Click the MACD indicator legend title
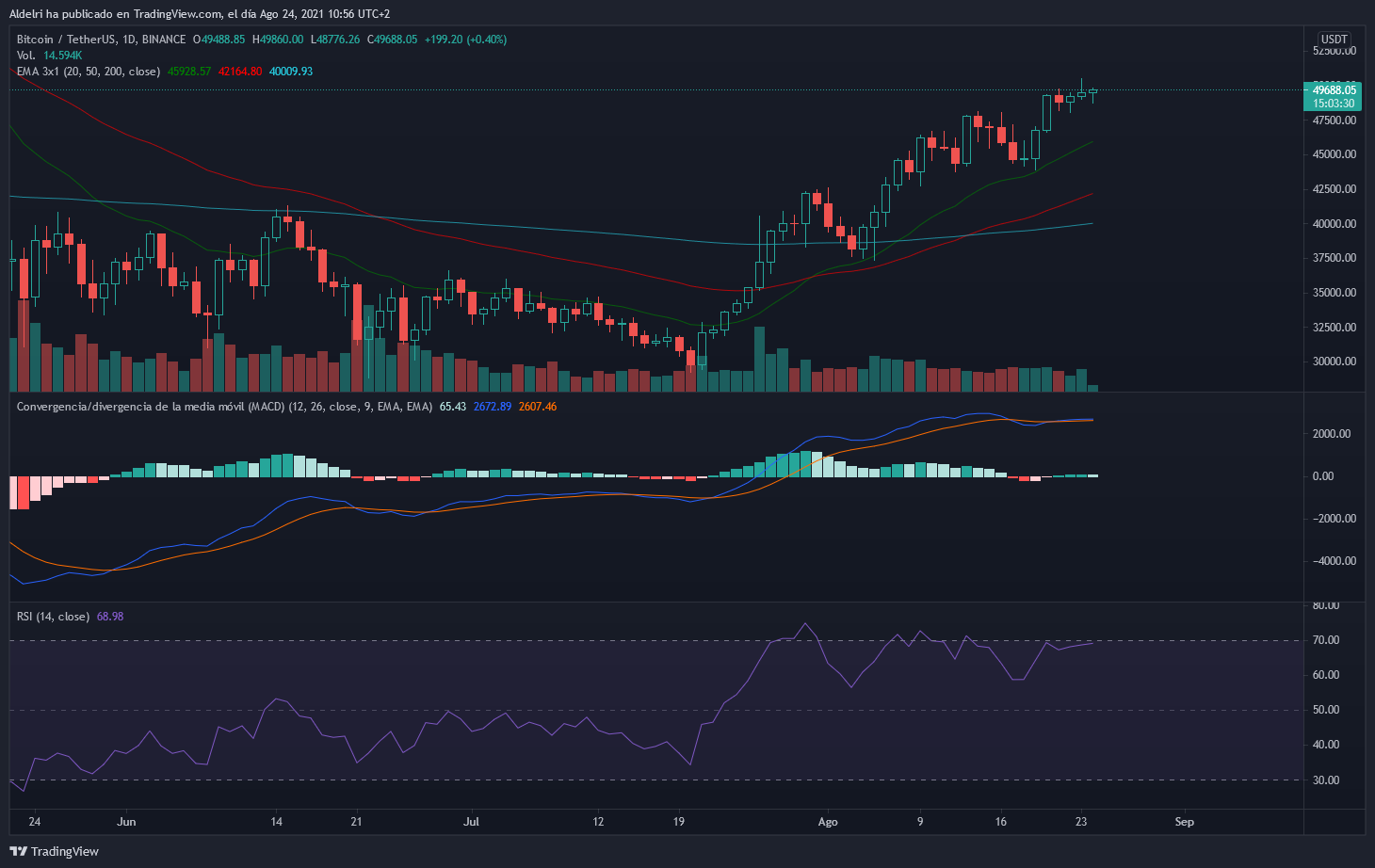1375x868 pixels. [224, 407]
